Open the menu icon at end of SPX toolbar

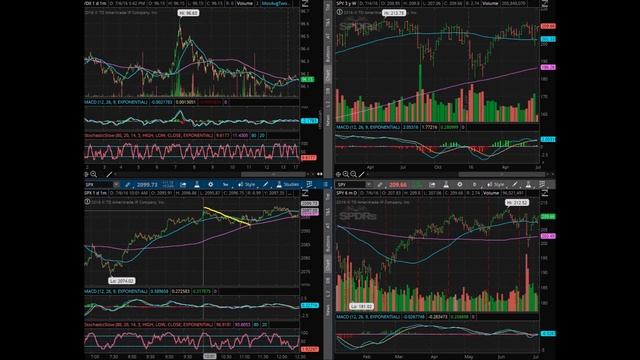coord(325,184)
